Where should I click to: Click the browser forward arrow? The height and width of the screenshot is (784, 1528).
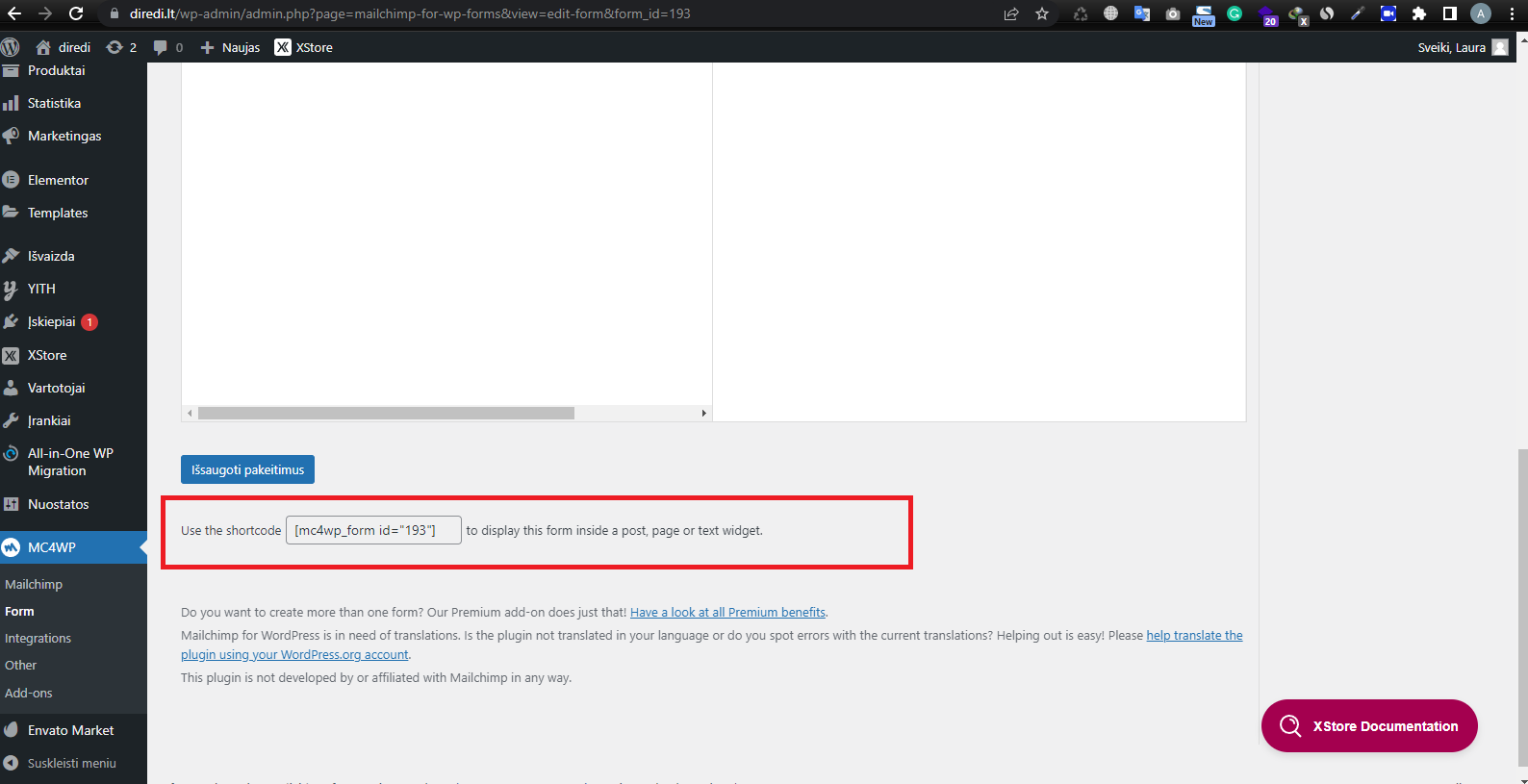[x=44, y=13]
